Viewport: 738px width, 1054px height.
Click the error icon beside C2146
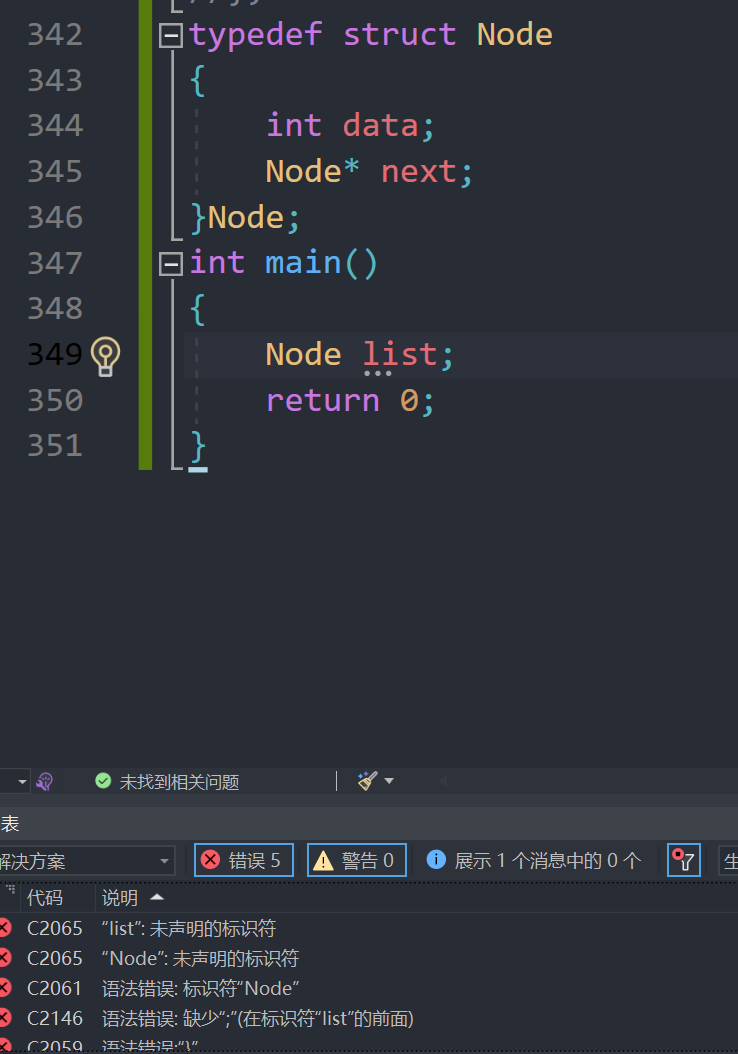(4, 1018)
